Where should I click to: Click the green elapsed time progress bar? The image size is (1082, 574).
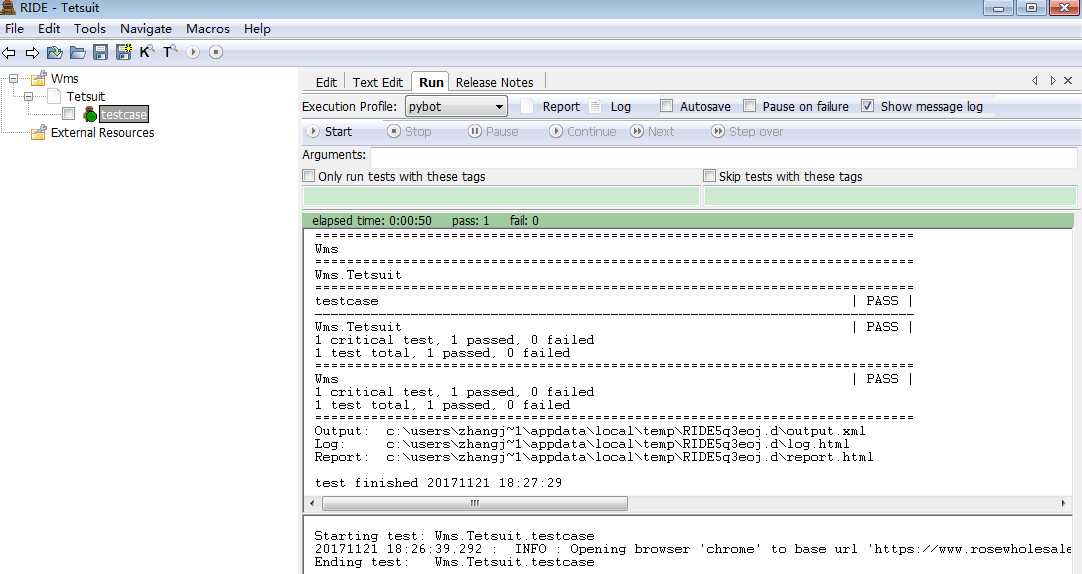click(x=688, y=221)
